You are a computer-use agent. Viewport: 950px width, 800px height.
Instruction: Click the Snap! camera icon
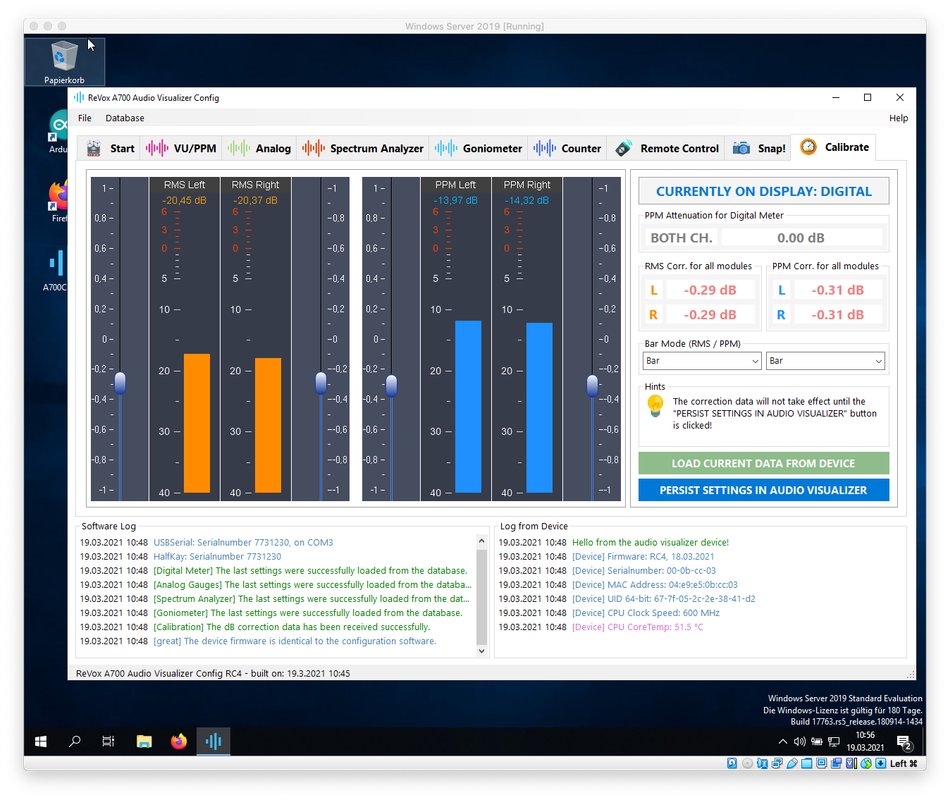[741, 148]
